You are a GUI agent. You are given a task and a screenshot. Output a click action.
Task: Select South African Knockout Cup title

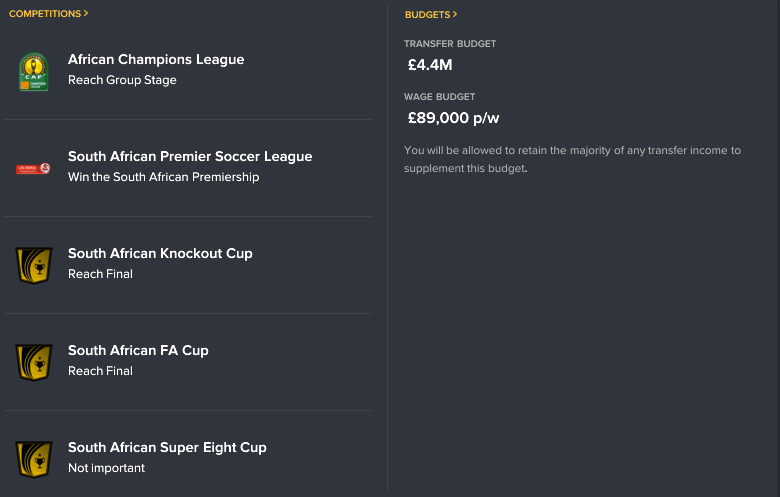(160, 253)
